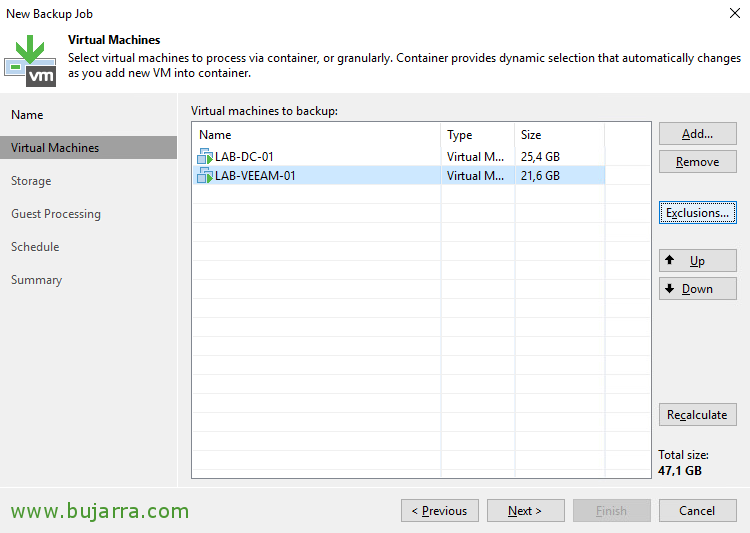This screenshot has width=750, height=533.
Task: Open the Exclusions settings
Action: click(697, 212)
